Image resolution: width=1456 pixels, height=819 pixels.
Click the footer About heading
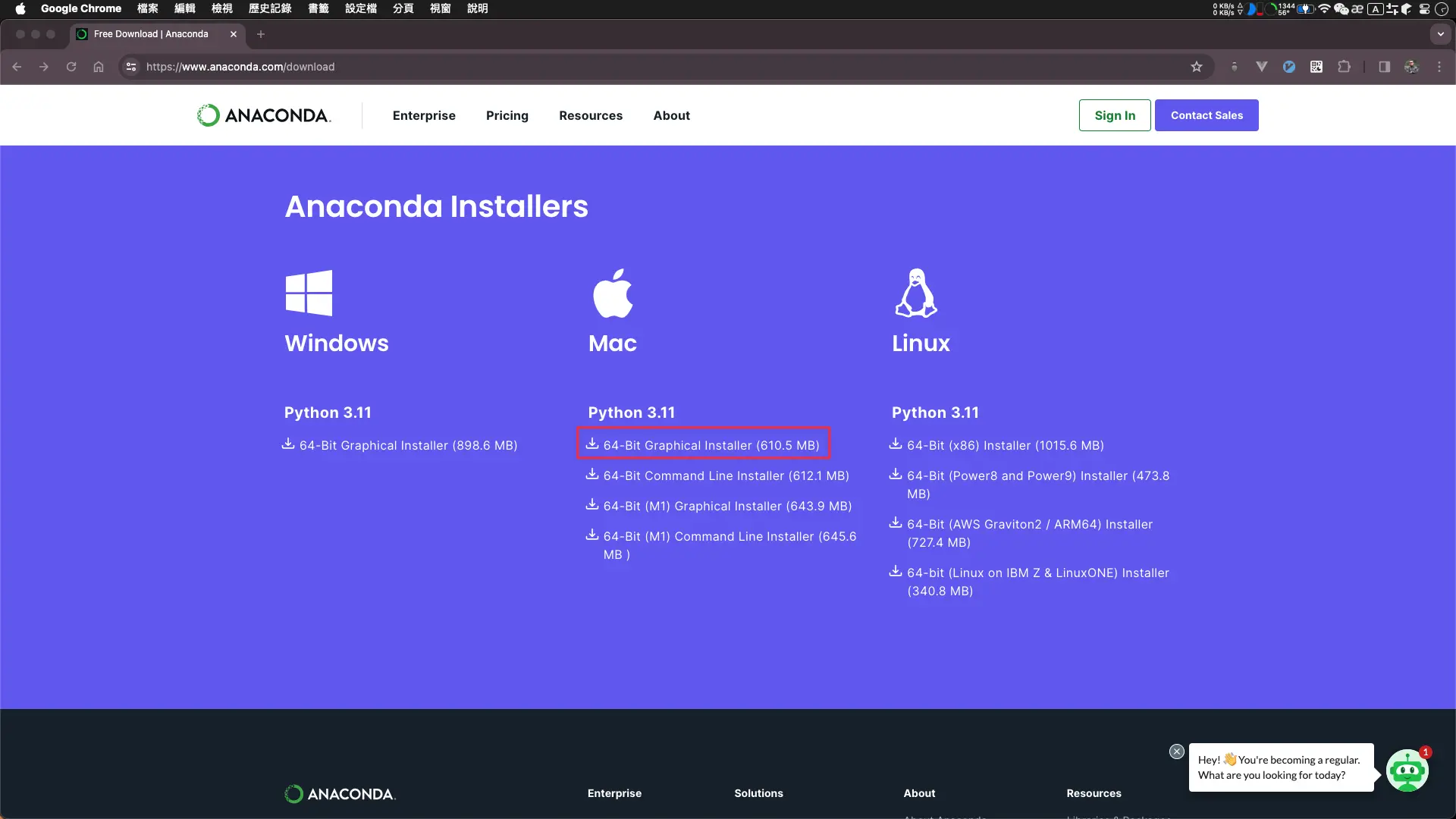(919, 793)
